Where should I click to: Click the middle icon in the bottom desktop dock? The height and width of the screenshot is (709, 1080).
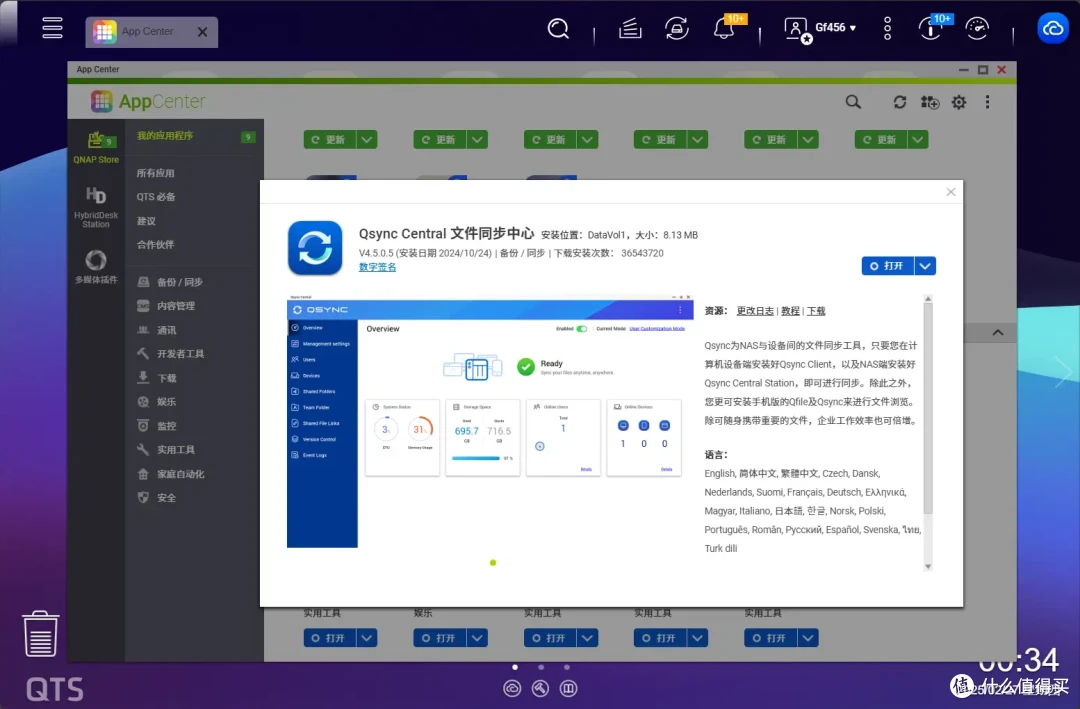coord(540,688)
